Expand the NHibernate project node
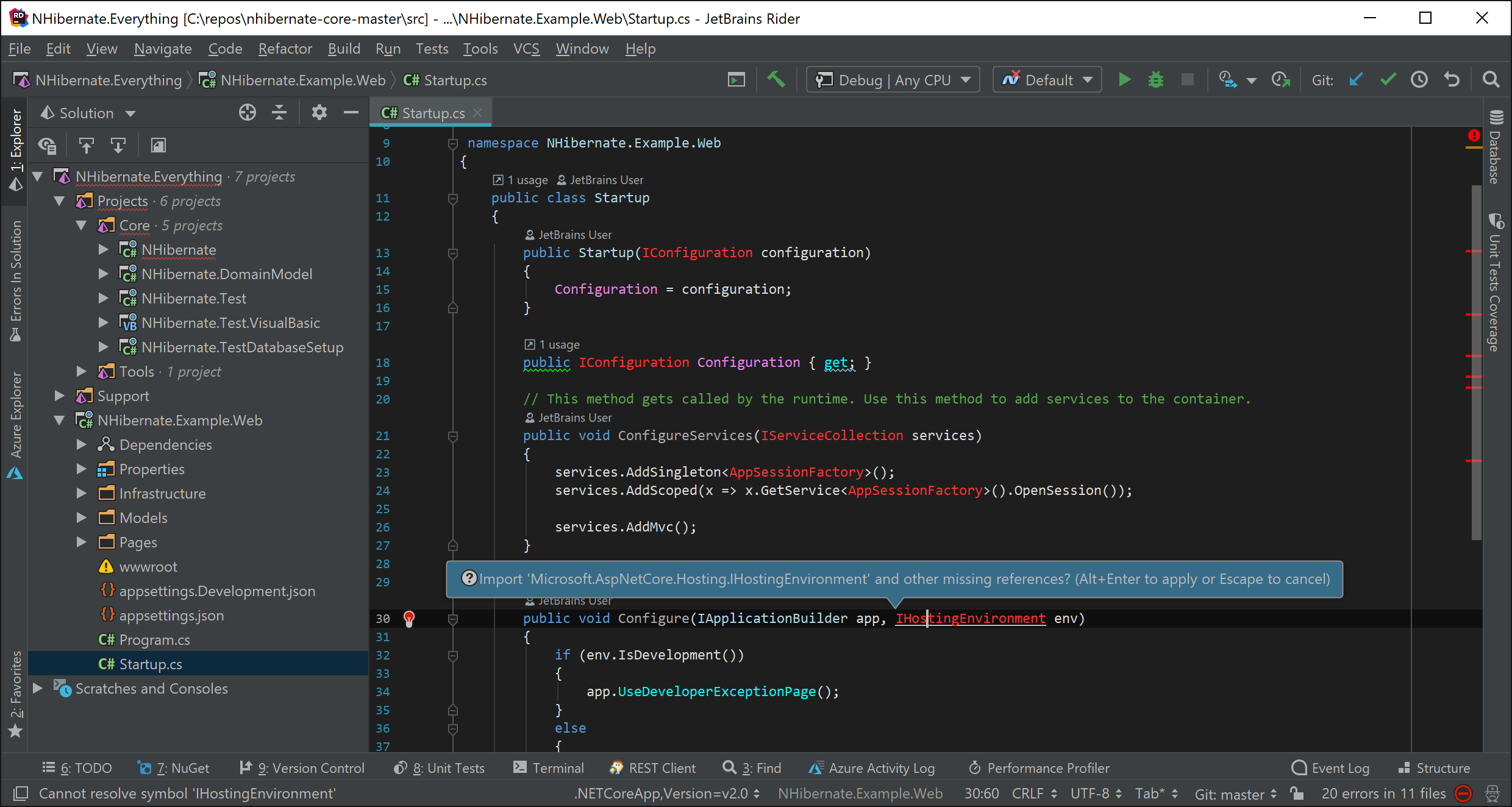 coord(108,249)
